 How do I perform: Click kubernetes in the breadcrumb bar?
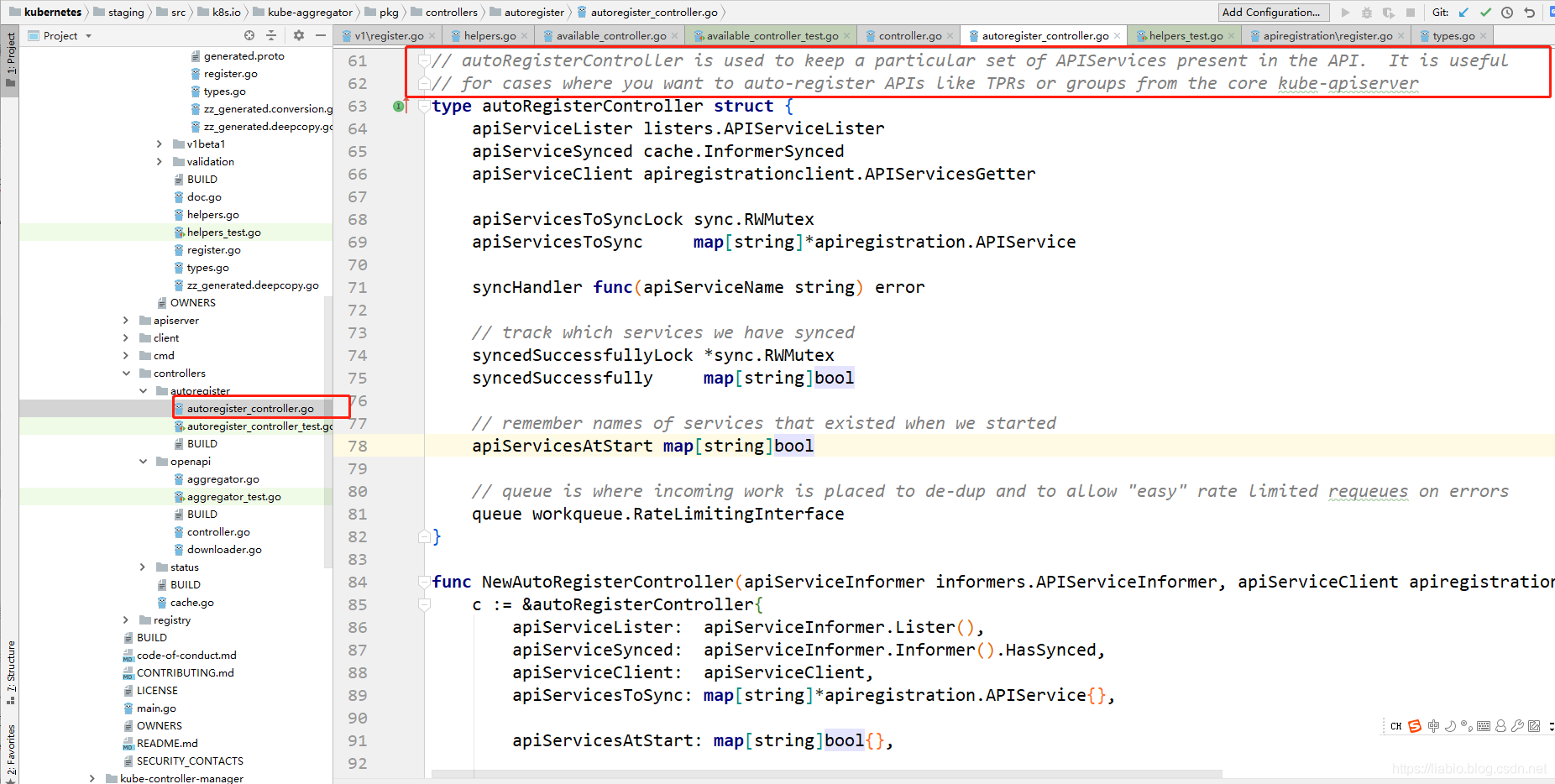(53, 13)
